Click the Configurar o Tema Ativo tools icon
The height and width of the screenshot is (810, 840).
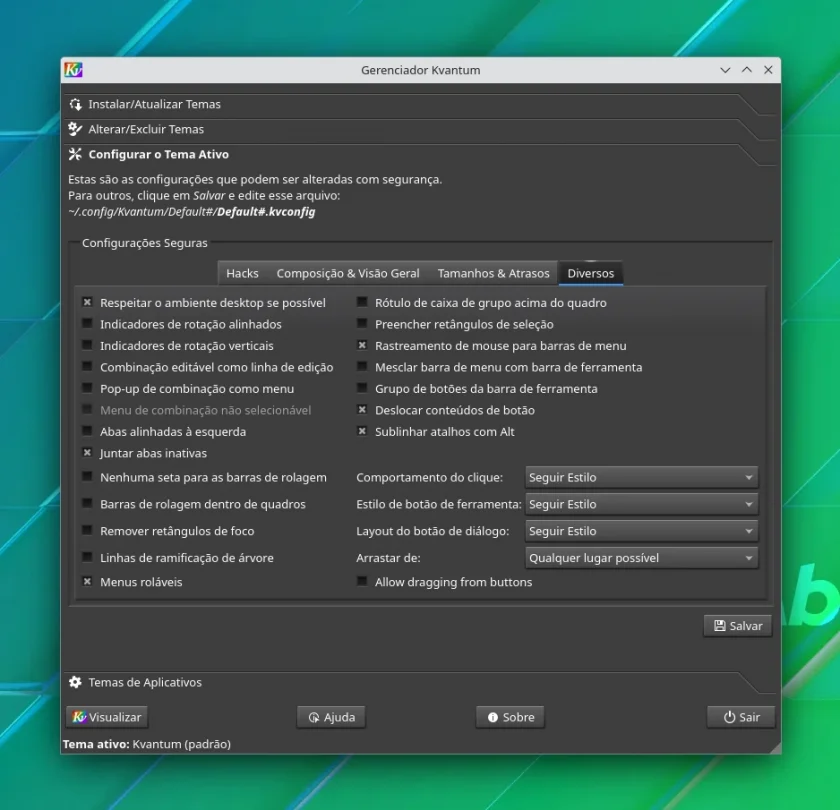(x=76, y=154)
